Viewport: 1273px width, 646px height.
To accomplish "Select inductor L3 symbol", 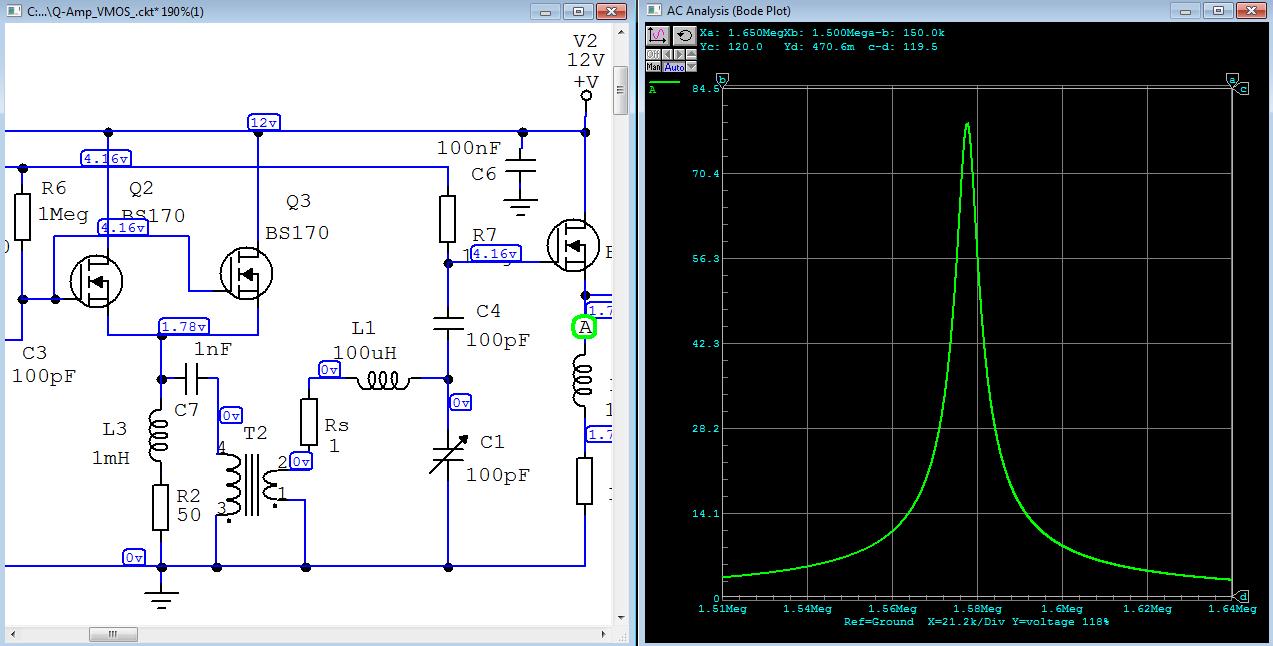I will (x=160, y=438).
